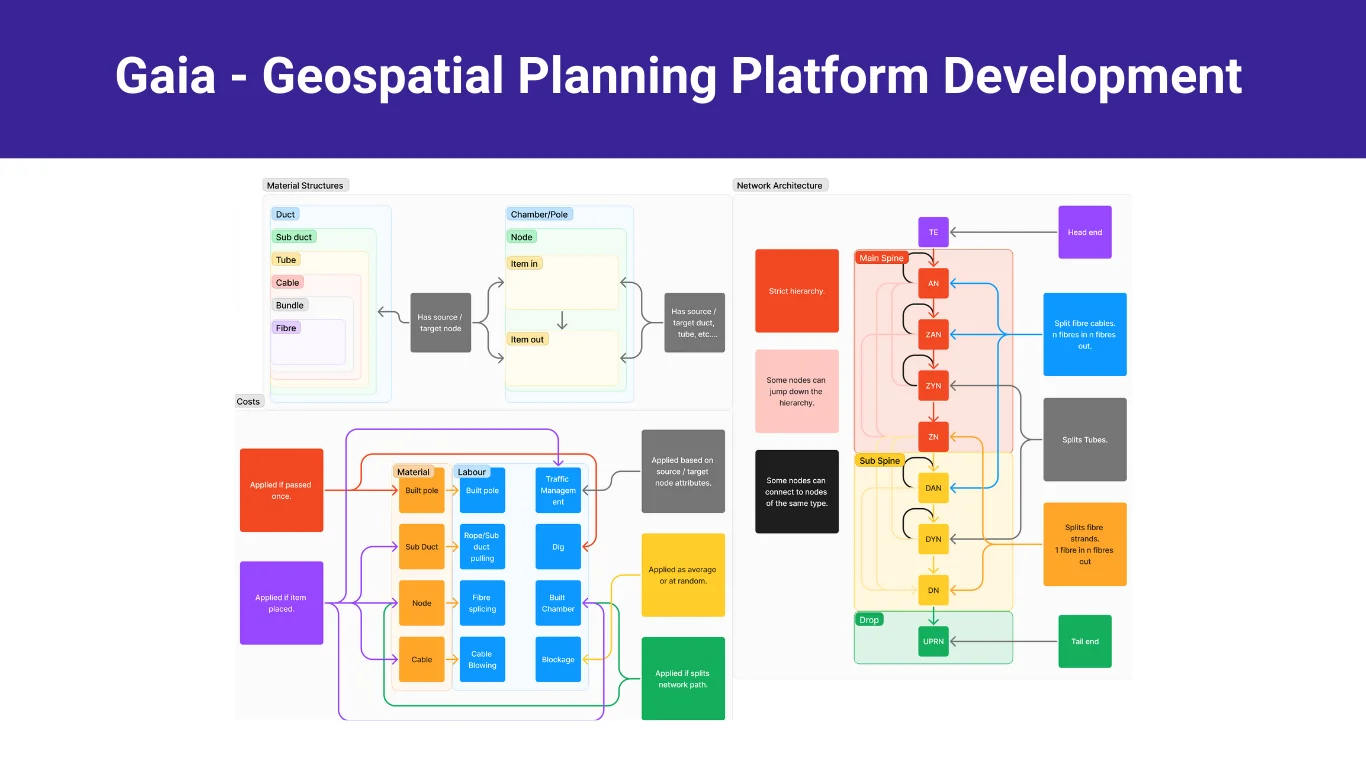This screenshot has width=1366, height=768.
Task: Select the Network Architecture section label
Action: tap(780, 185)
